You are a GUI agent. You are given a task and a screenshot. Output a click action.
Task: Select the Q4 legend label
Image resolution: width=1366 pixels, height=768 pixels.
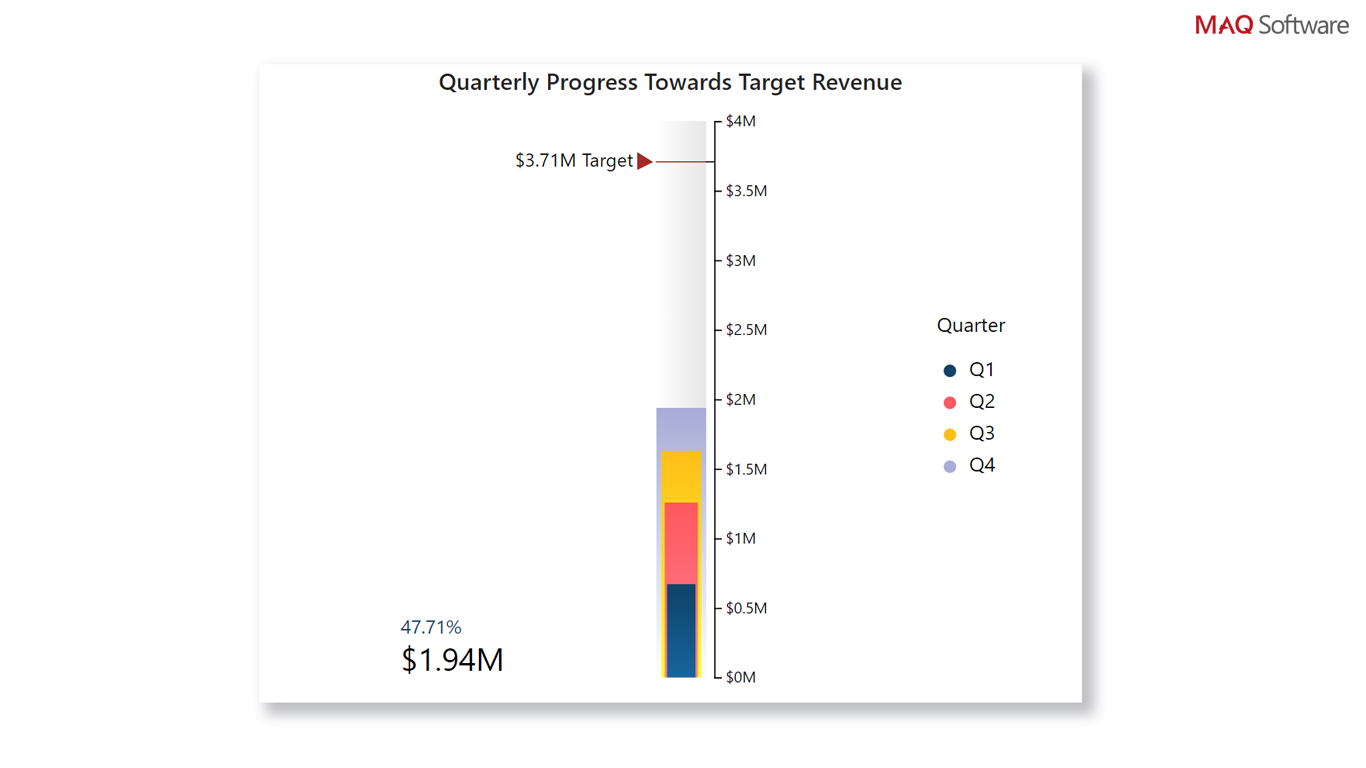(982, 466)
